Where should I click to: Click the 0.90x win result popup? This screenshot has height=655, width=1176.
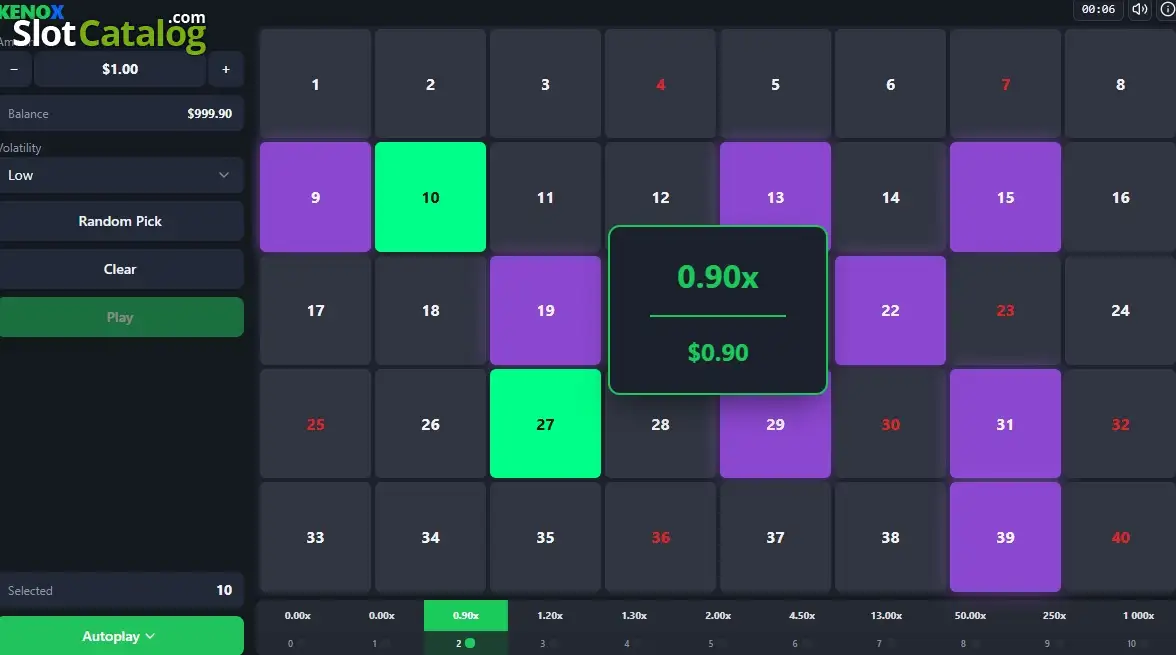(718, 310)
